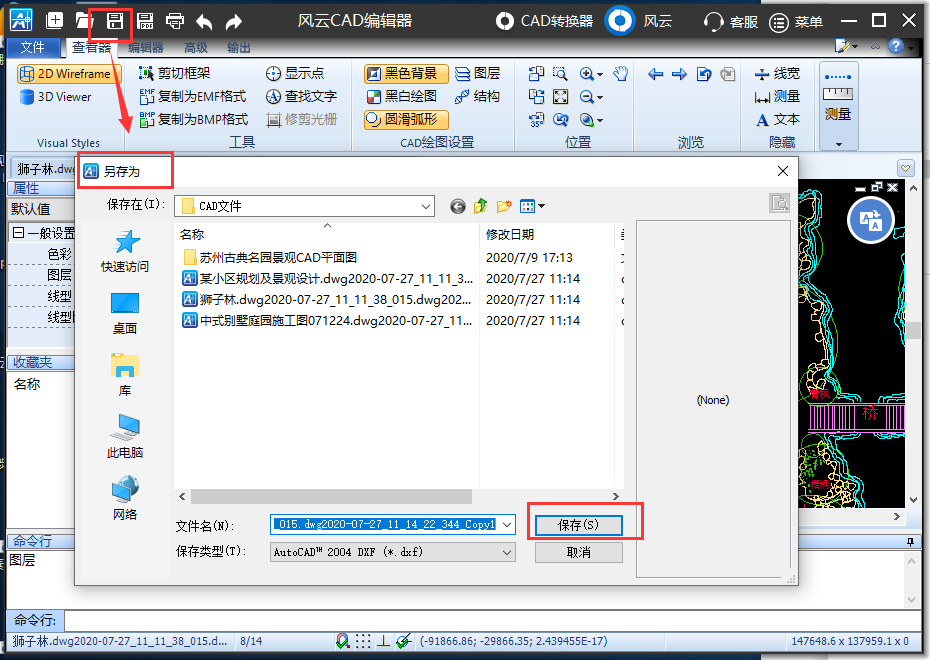This screenshot has width=930, height=660.
Task: Switch to the 高级 tab
Action: [x=196, y=47]
